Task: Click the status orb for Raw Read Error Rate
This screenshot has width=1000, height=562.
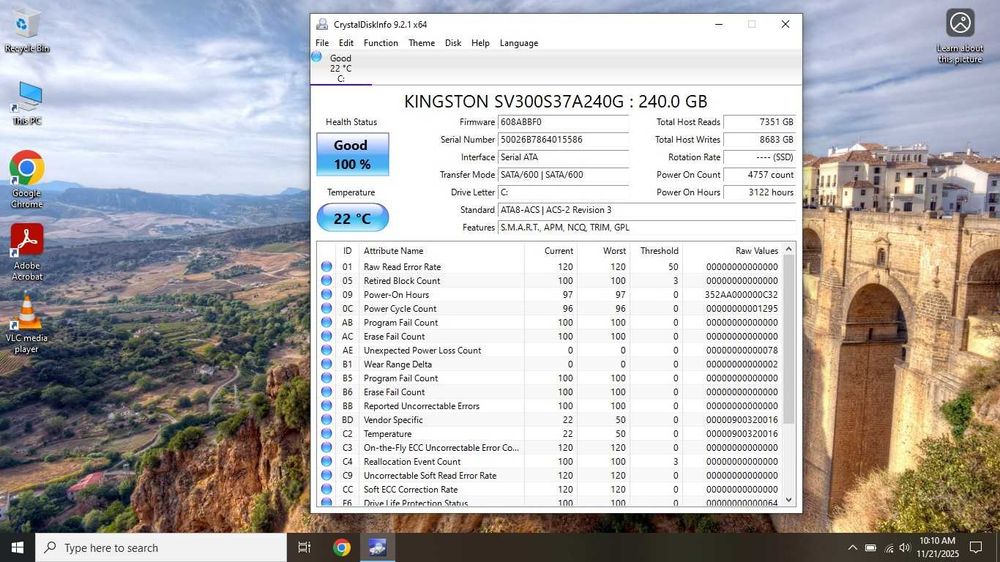Action: click(327, 267)
